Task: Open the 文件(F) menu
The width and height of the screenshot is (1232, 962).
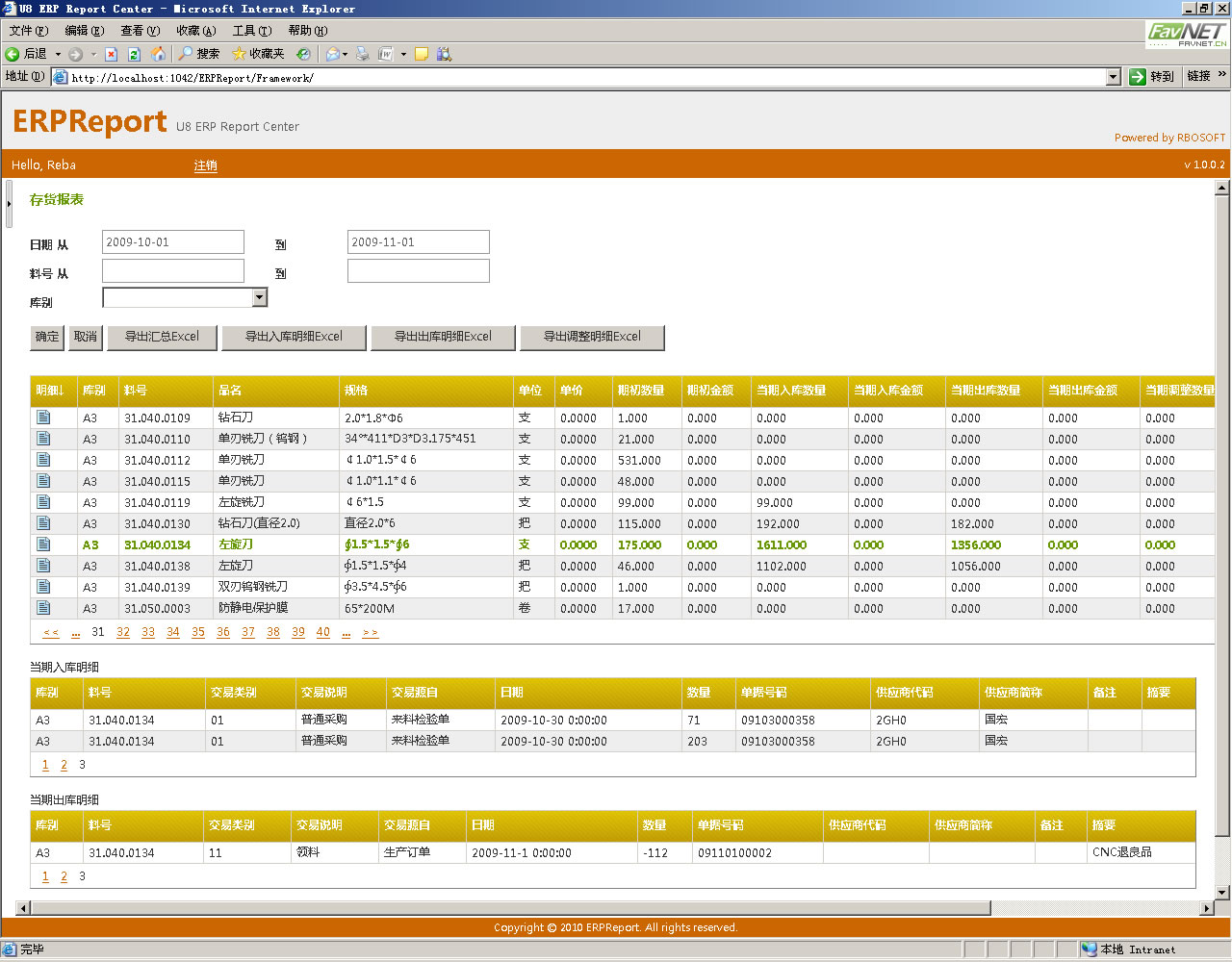Action: point(28,31)
